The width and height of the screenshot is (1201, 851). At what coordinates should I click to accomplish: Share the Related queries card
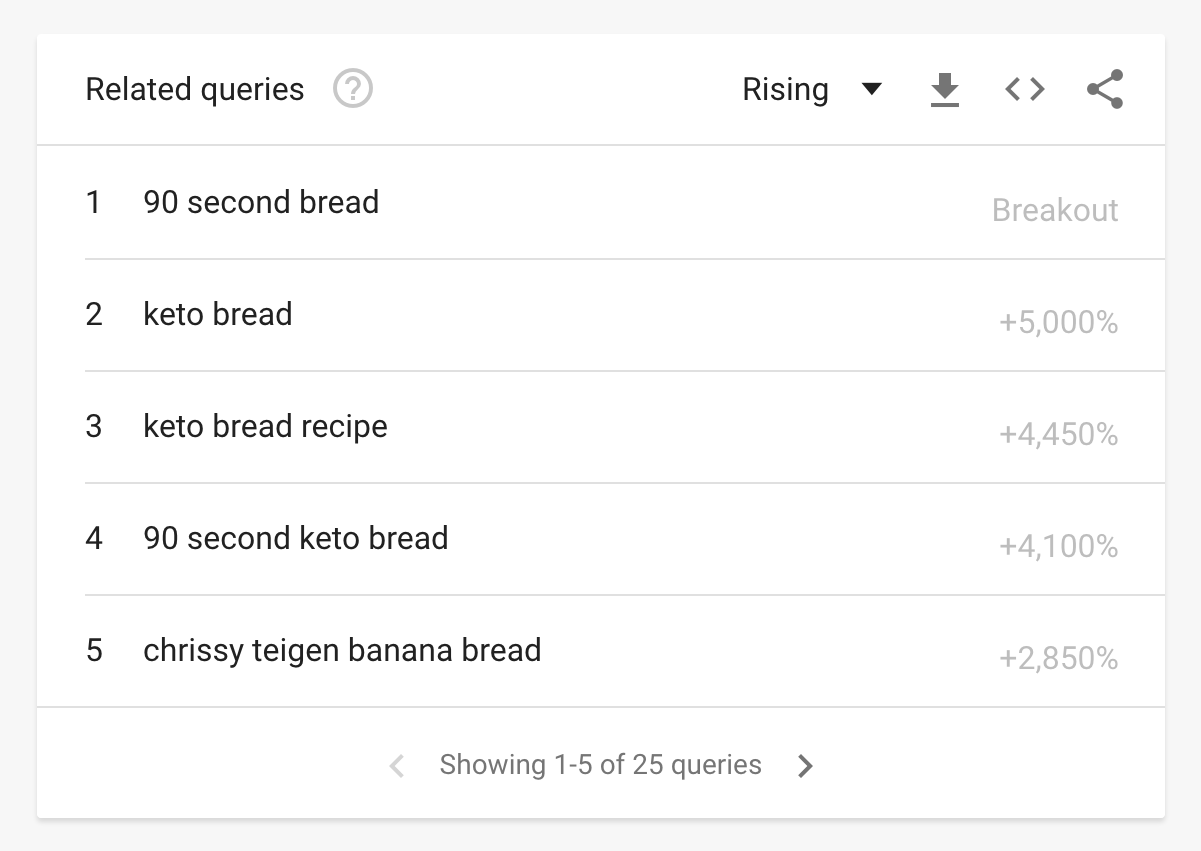[x=1105, y=90]
